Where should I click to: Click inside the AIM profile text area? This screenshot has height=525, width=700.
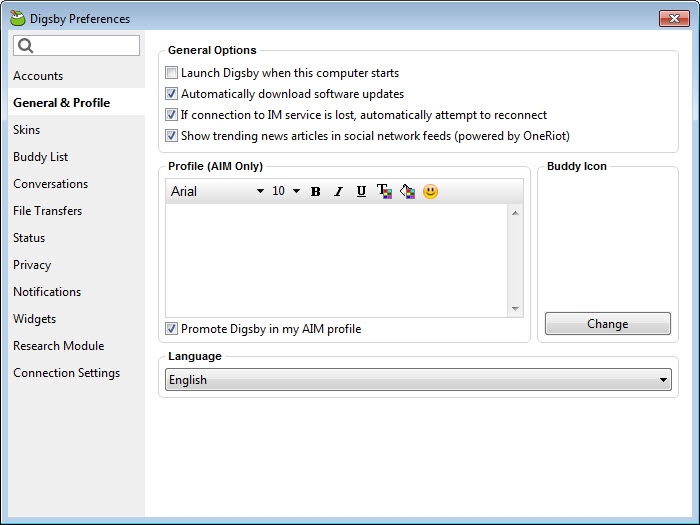click(336, 261)
